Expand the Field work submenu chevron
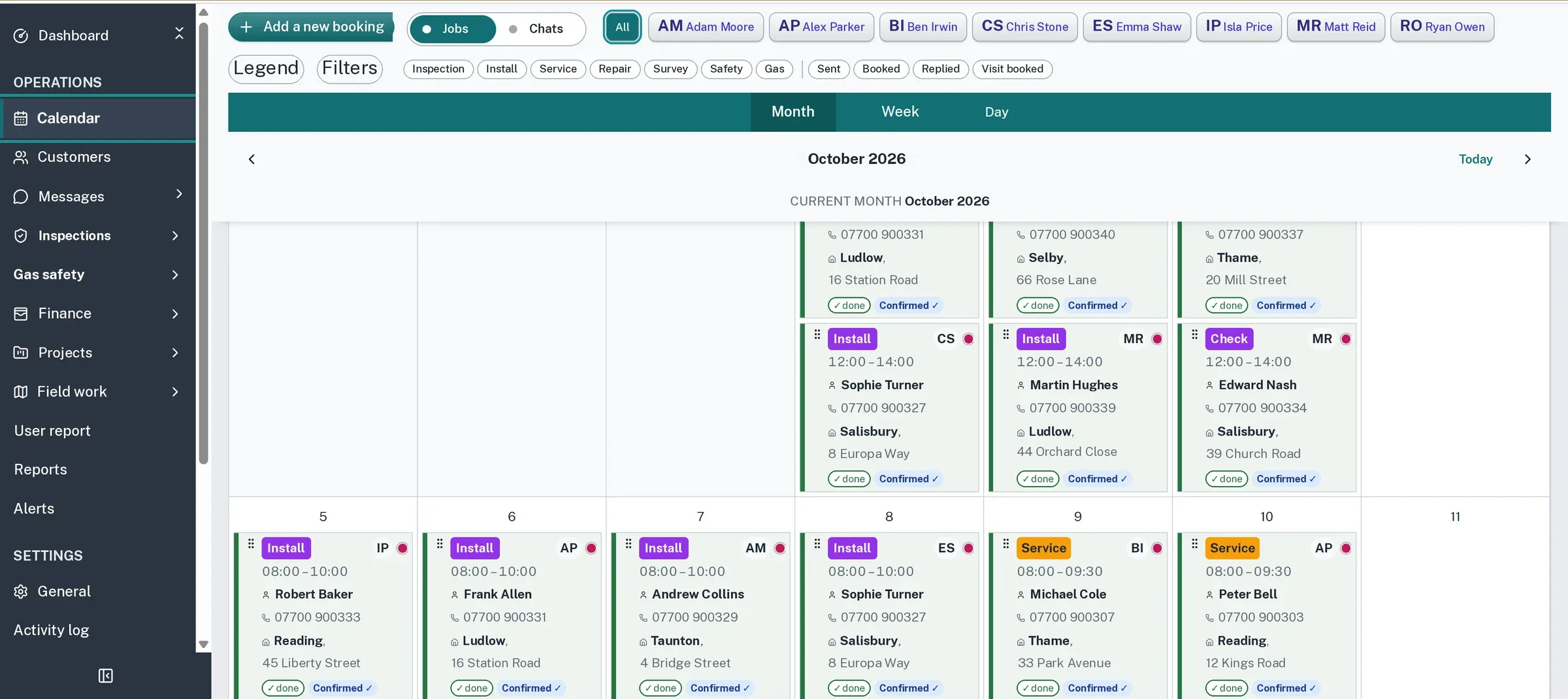 pos(175,391)
